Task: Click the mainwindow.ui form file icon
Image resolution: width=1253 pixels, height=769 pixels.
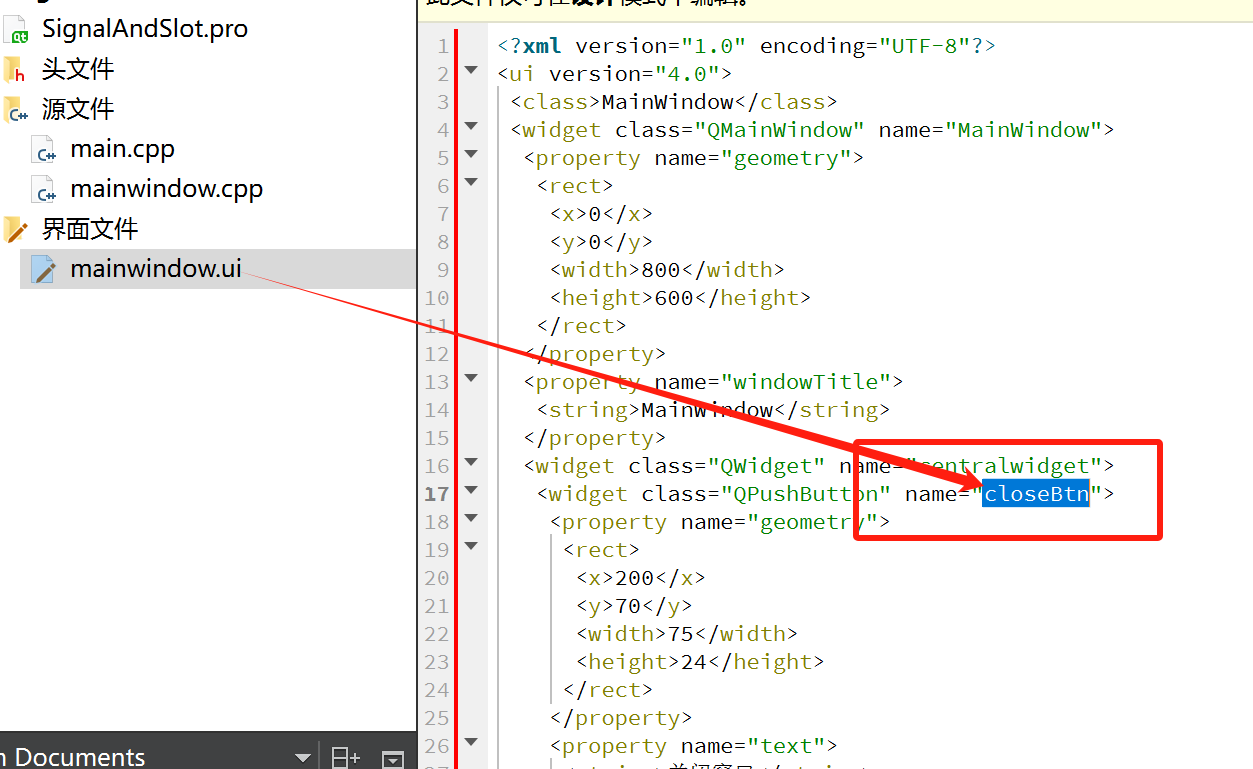Action: pyautogui.click(x=44, y=269)
